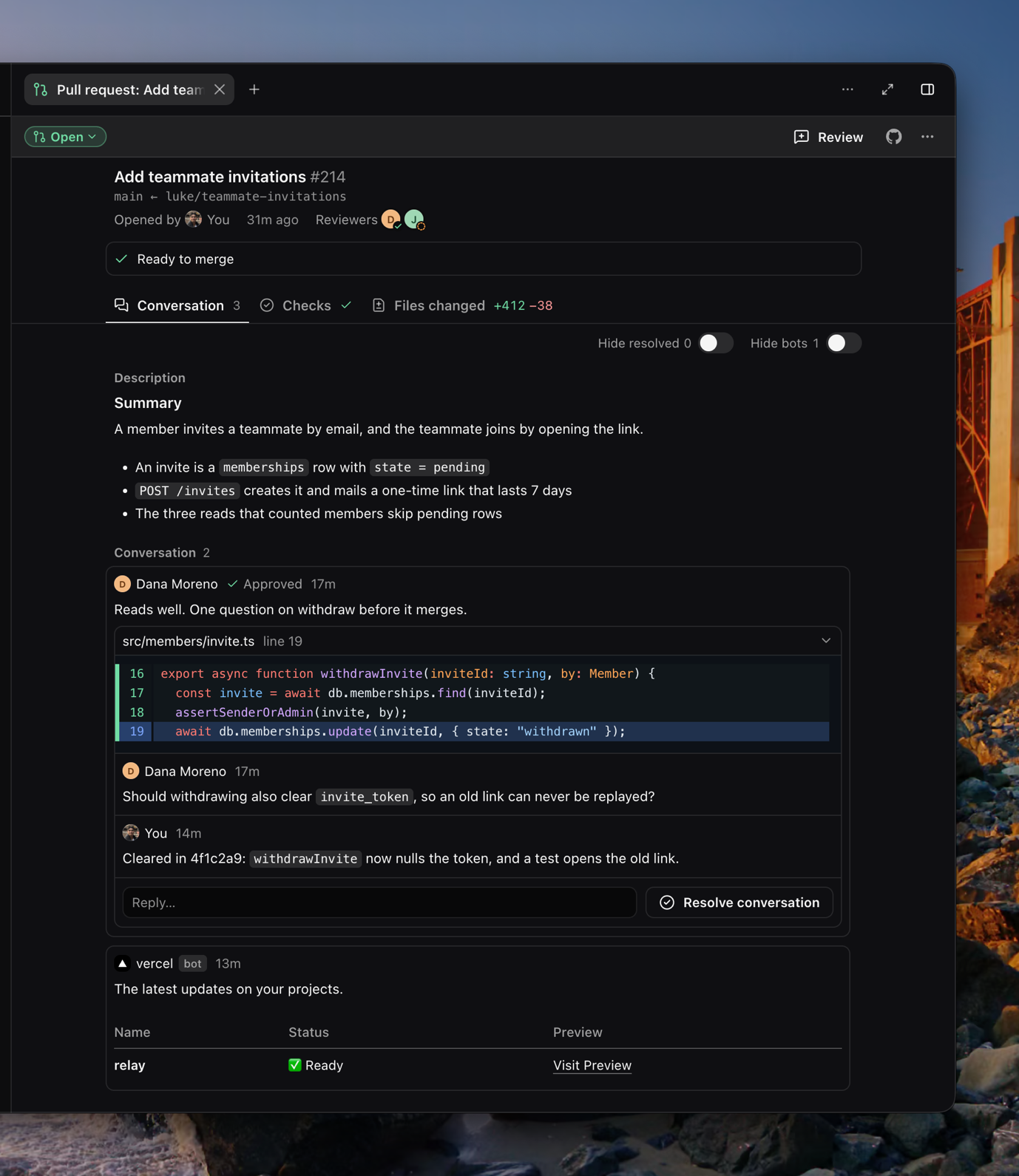1019x1176 pixels.
Task: Click the Approved status on Dana's review
Action: pos(265,584)
